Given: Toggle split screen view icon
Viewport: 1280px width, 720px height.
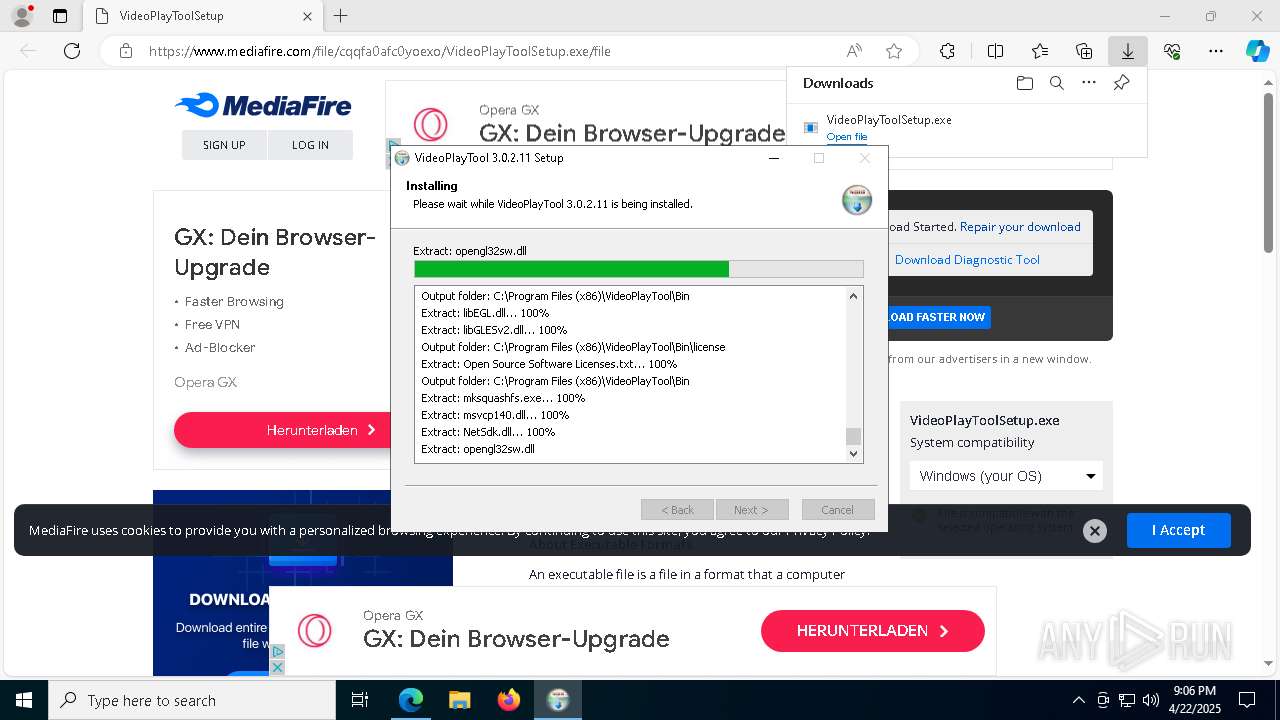Looking at the screenshot, I should (995, 51).
